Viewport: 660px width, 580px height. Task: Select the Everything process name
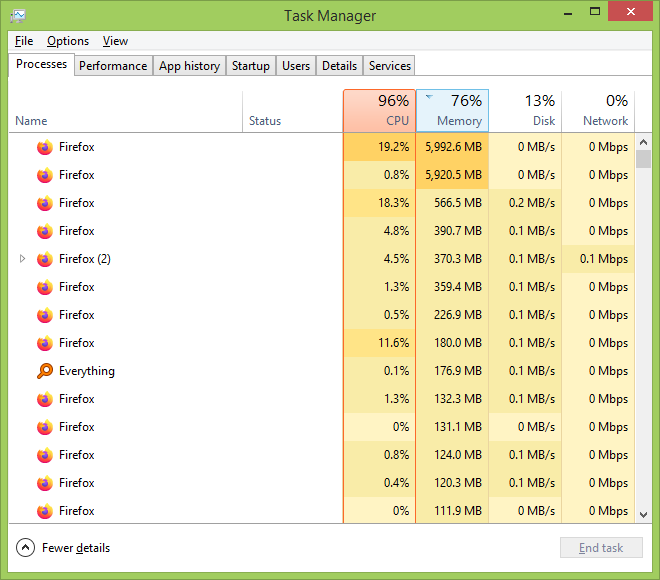(x=87, y=371)
